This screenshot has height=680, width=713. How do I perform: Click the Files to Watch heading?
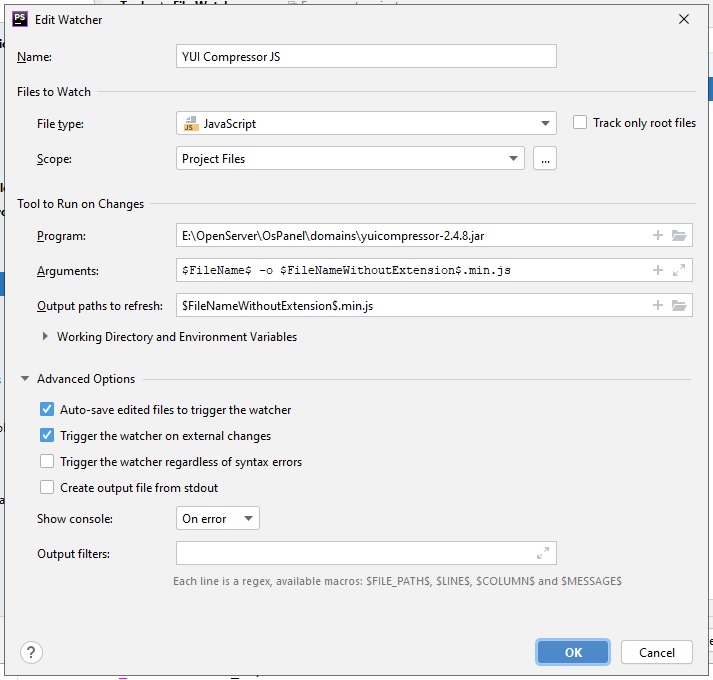coord(54,92)
